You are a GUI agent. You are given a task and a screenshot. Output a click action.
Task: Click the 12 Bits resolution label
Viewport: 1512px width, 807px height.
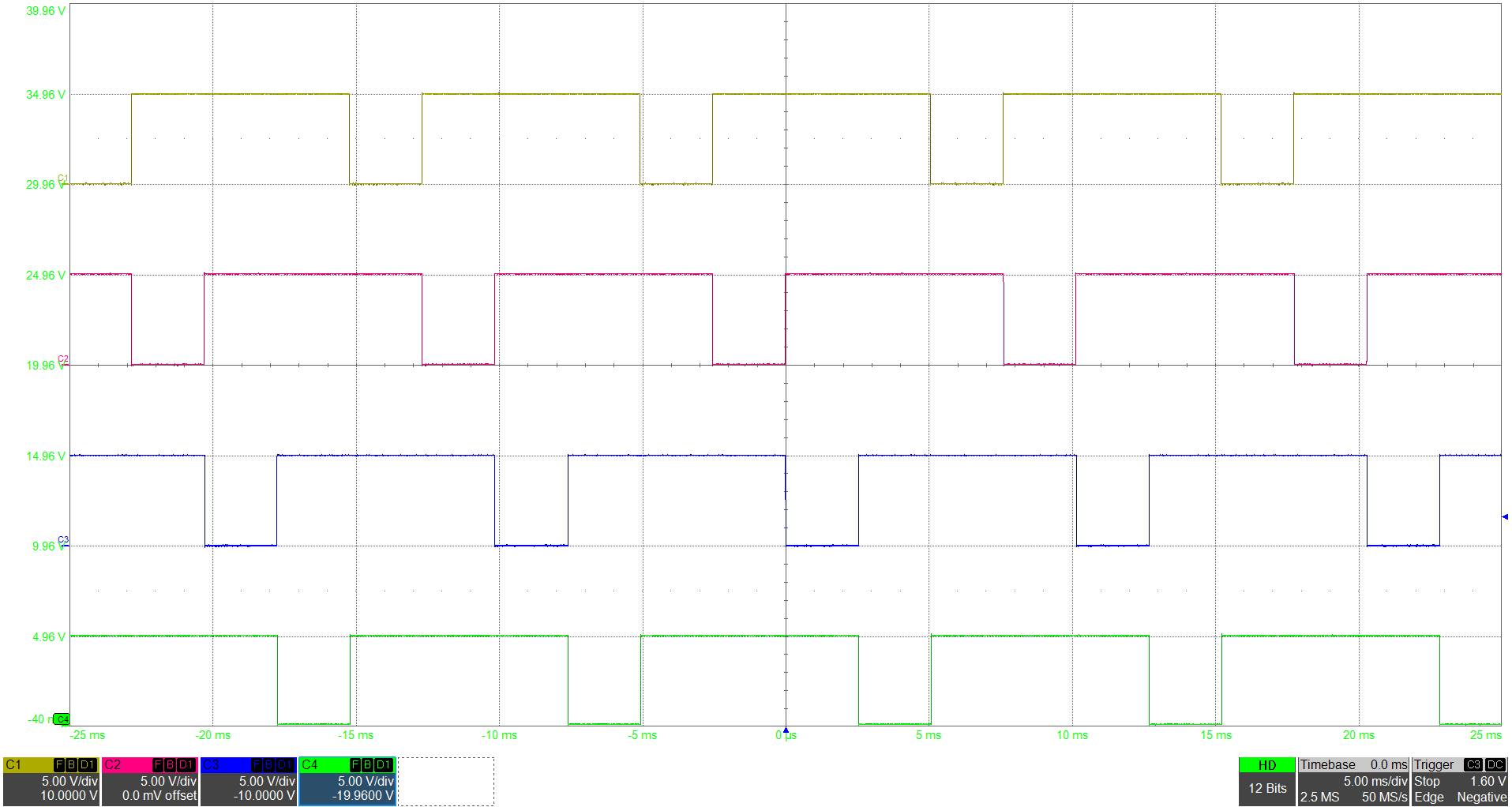click(1266, 788)
